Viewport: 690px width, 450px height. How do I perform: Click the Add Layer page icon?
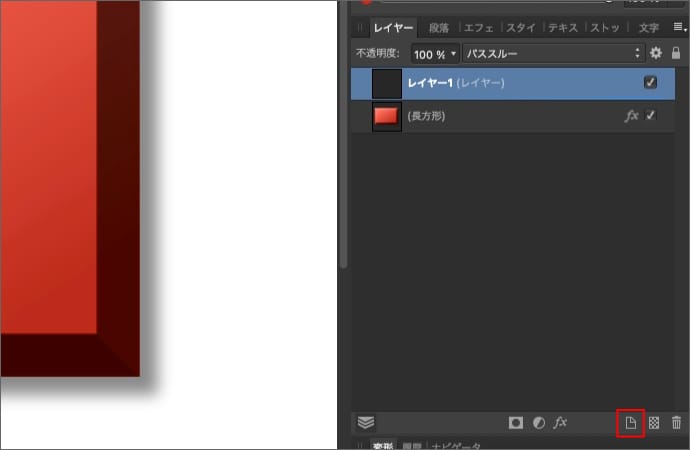[x=630, y=423]
